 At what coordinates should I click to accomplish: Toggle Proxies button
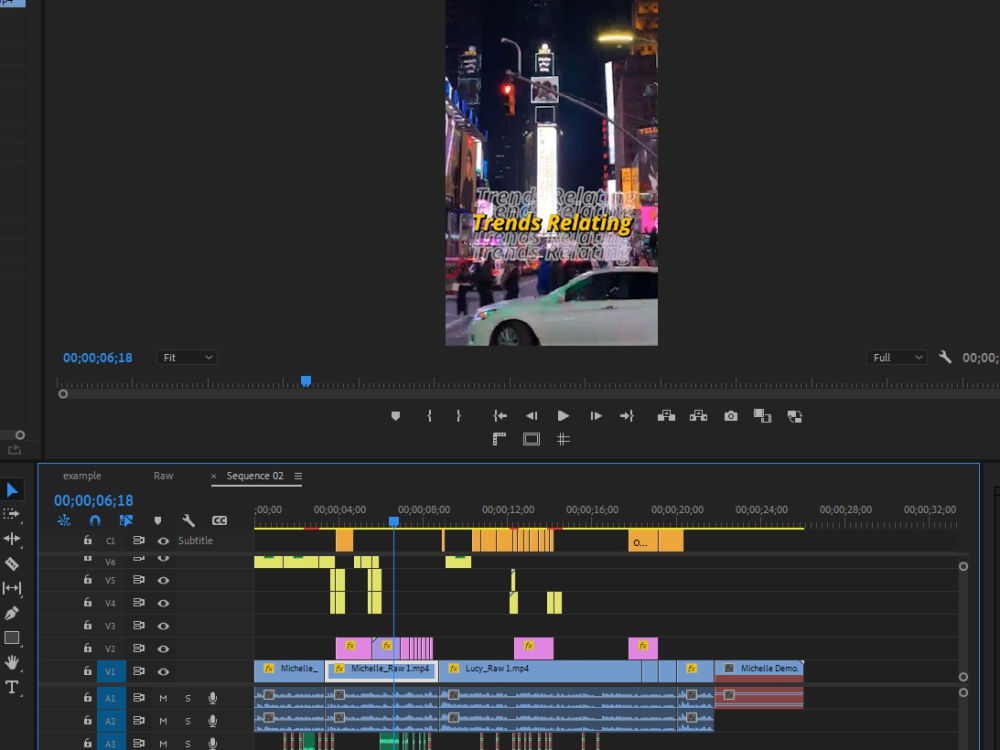[795, 416]
